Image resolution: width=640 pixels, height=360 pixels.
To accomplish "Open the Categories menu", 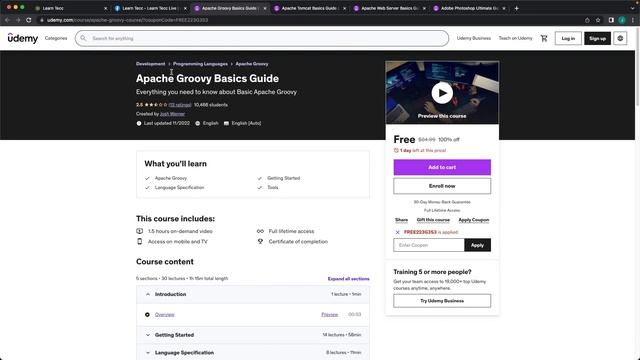I will [56, 38].
